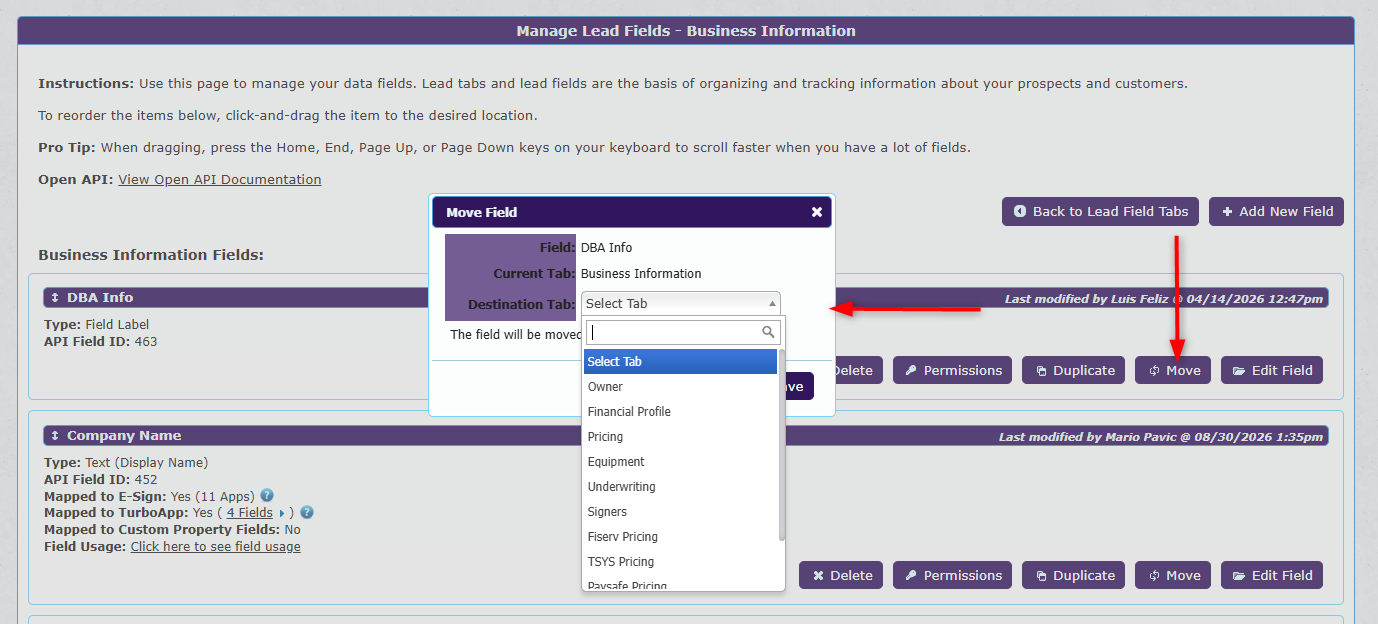This screenshot has height=624, width=1378.
Task: Click the 'Business Information Fields:' heading
Action: pyautogui.click(x=151, y=255)
